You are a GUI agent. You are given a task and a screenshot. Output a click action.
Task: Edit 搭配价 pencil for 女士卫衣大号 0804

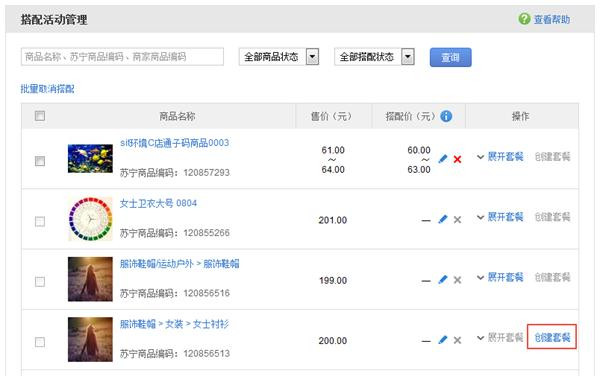(x=443, y=219)
